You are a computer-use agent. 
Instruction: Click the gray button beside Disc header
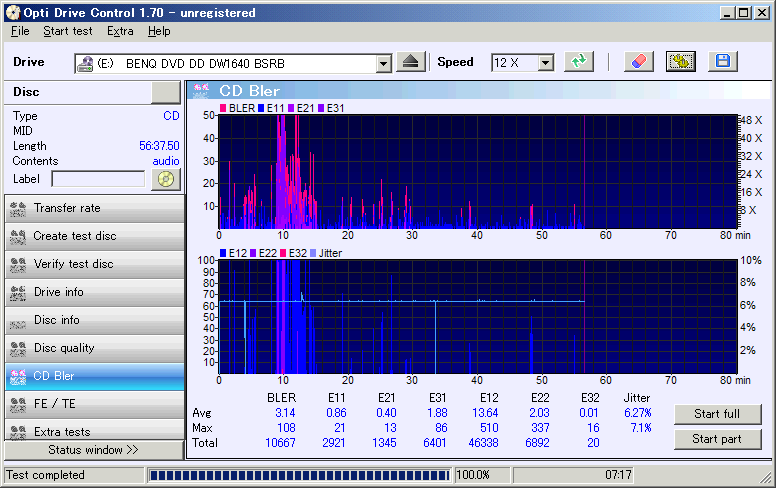[165, 92]
